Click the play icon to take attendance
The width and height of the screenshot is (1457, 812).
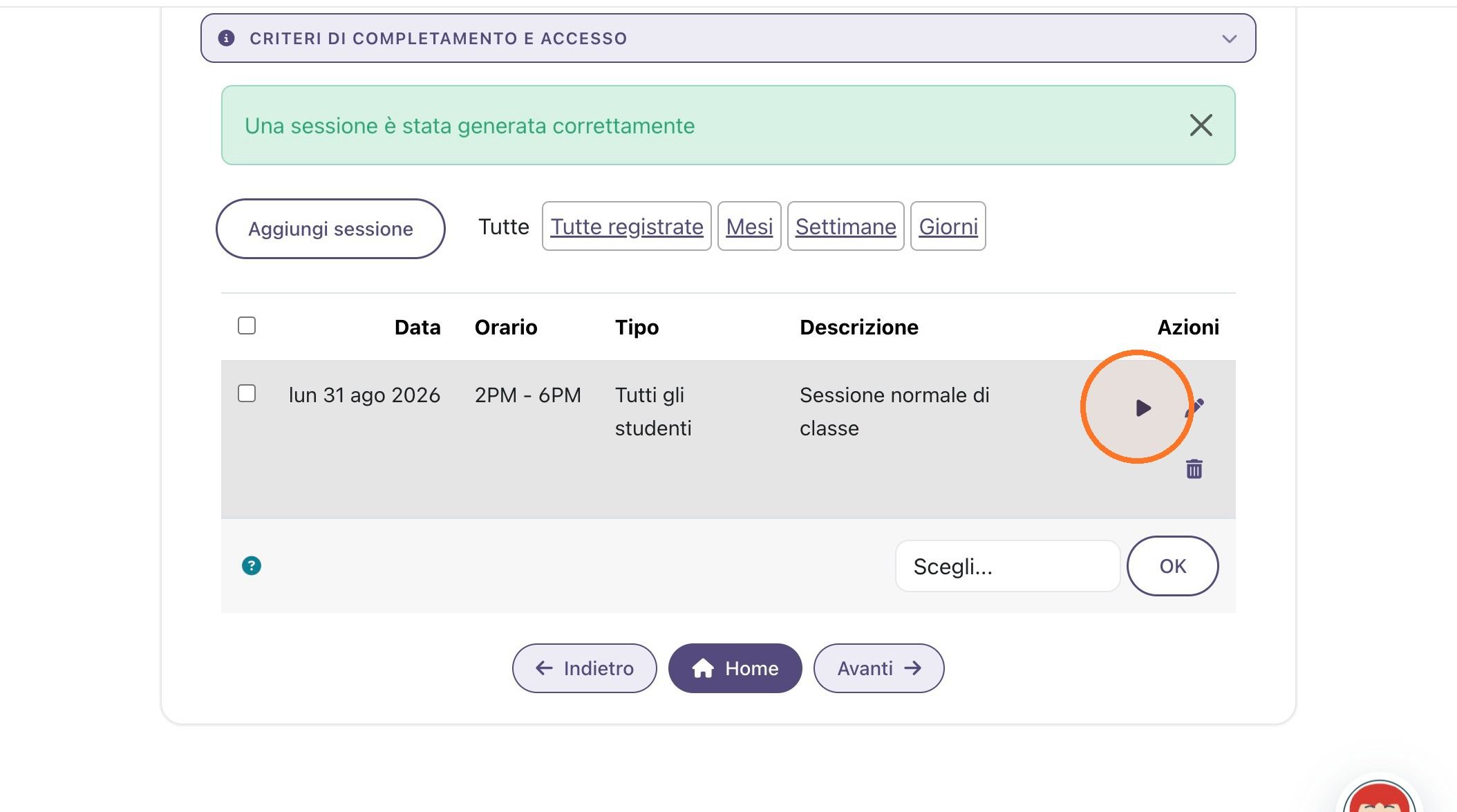point(1143,408)
